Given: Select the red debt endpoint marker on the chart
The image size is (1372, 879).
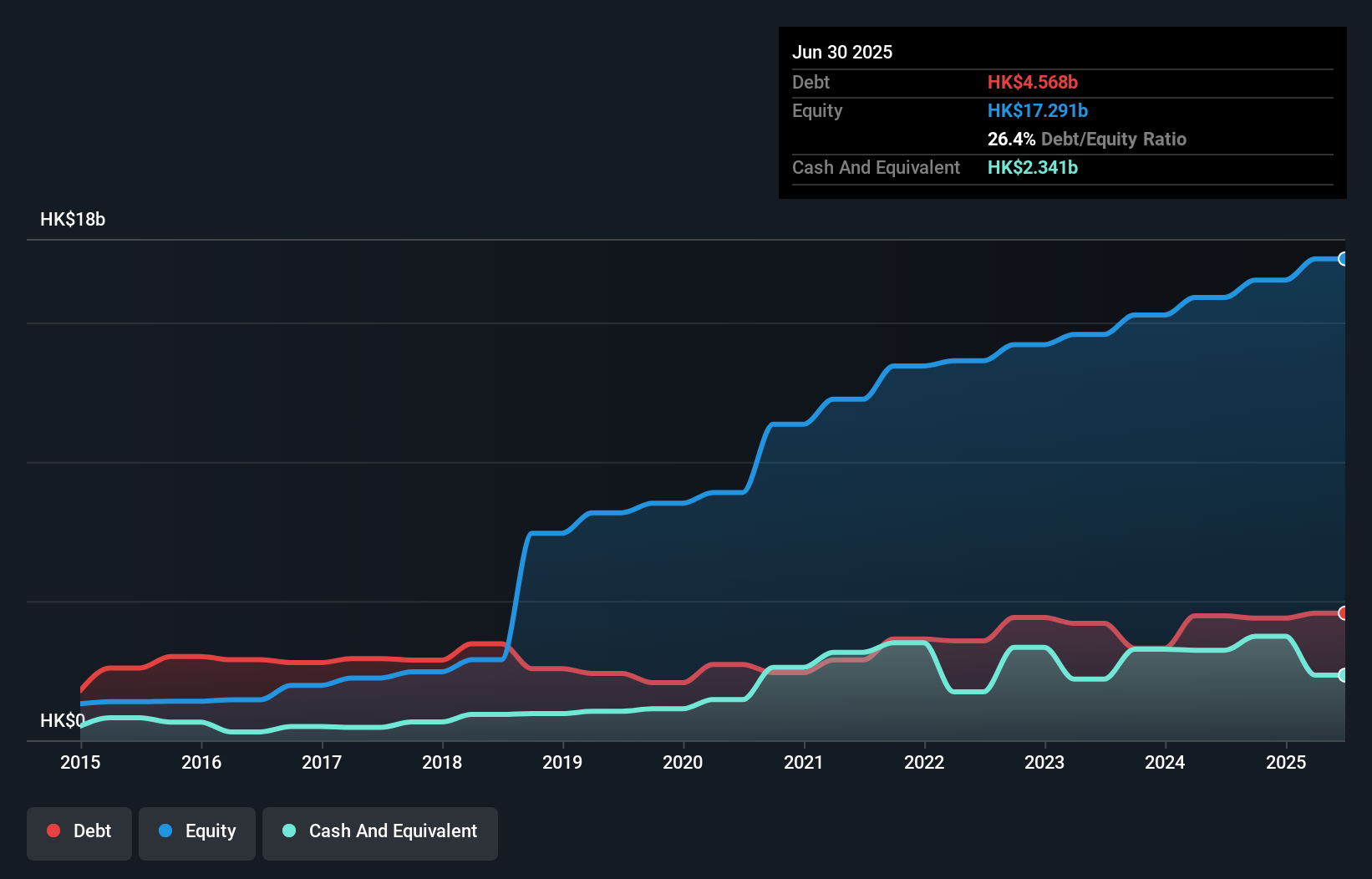Looking at the screenshot, I should pyautogui.click(x=1344, y=613).
